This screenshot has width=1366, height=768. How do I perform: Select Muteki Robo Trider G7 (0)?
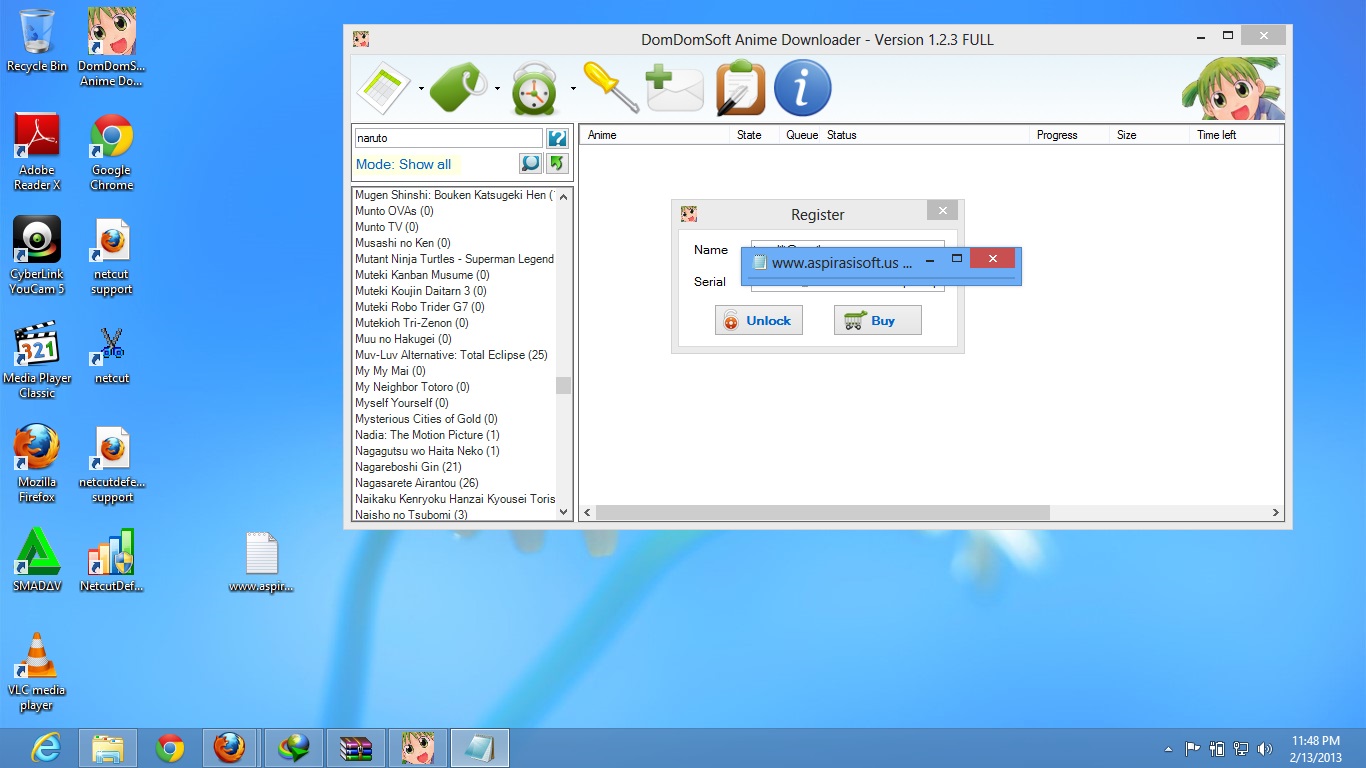[420, 307]
